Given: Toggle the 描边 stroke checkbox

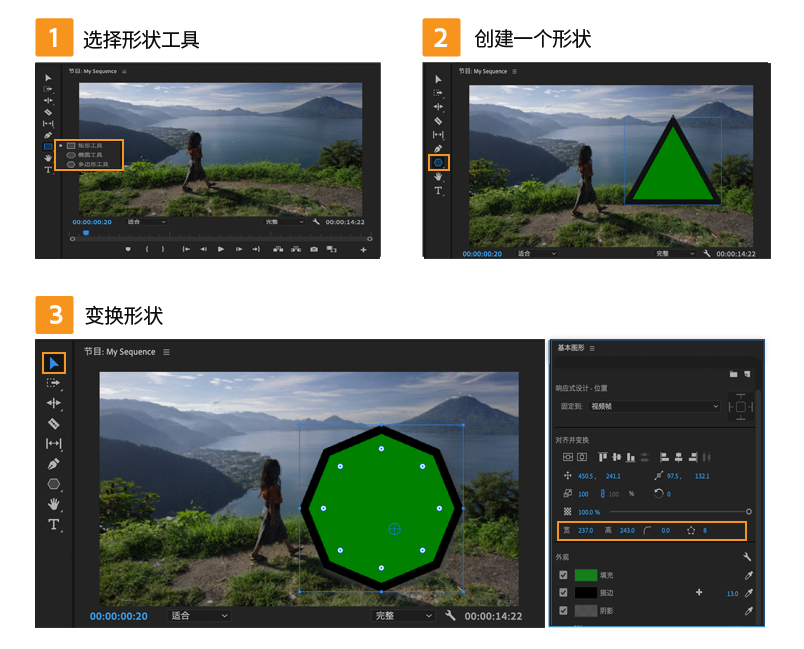Looking at the screenshot, I should coord(563,593).
